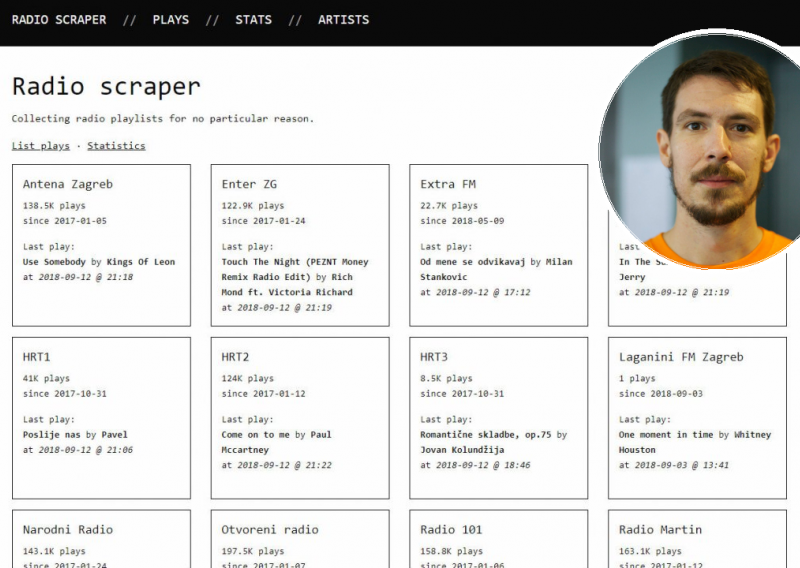Click the 138.5K plays count text
The width and height of the screenshot is (800, 568).
pyautogui.click(x=54, y=206)
